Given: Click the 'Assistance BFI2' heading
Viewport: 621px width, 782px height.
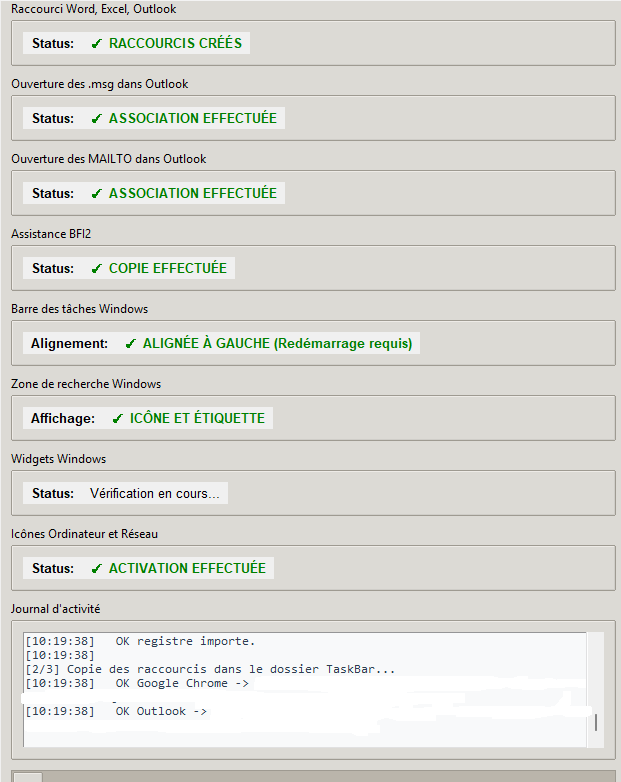Looking at the screenshot, I should coord(51,234).
